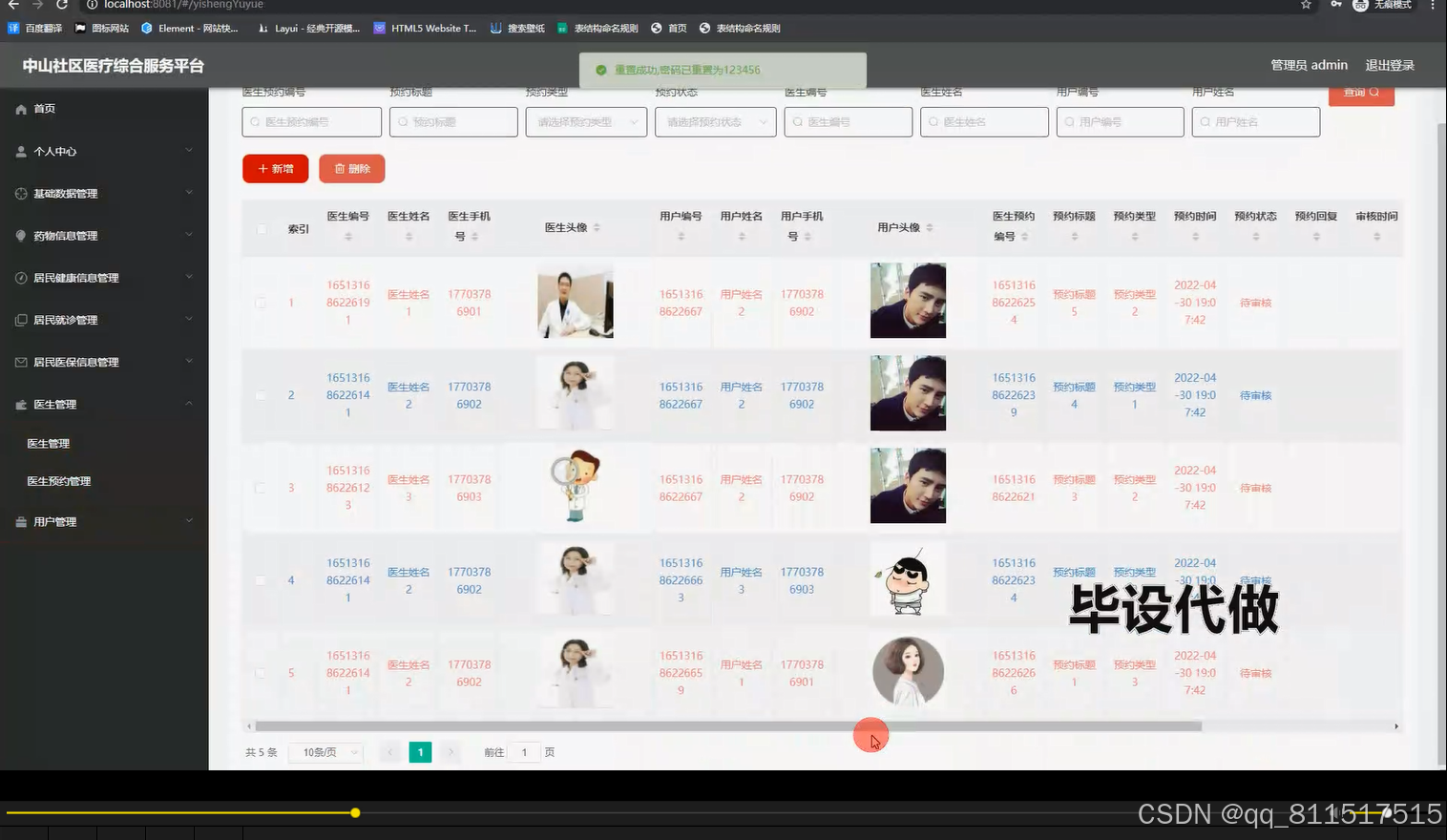
Task: Open the 10条/页 page size dropdown
Action: pyautogui.click(x=326, y=752)
